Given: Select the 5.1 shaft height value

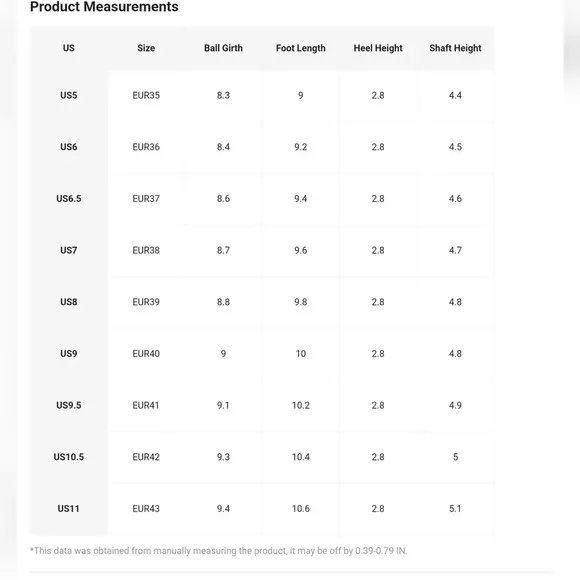Looking at the screenshot, I should pyautogui.click(x=455, y=509).
